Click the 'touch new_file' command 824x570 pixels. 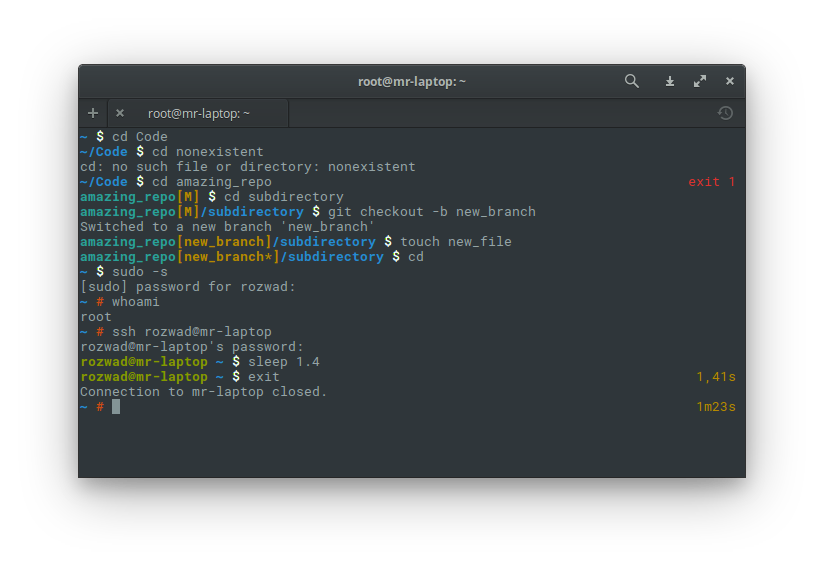(x=456, y=242)
